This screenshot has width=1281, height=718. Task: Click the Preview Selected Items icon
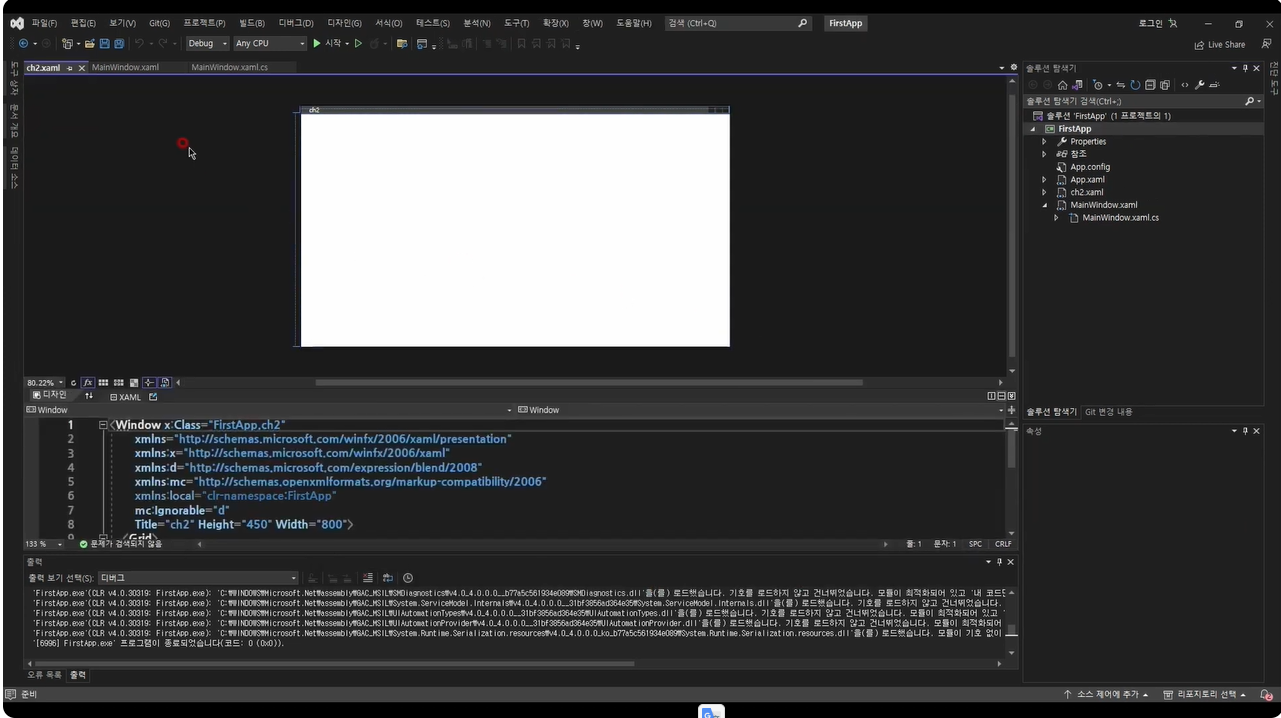point(1214,85)
